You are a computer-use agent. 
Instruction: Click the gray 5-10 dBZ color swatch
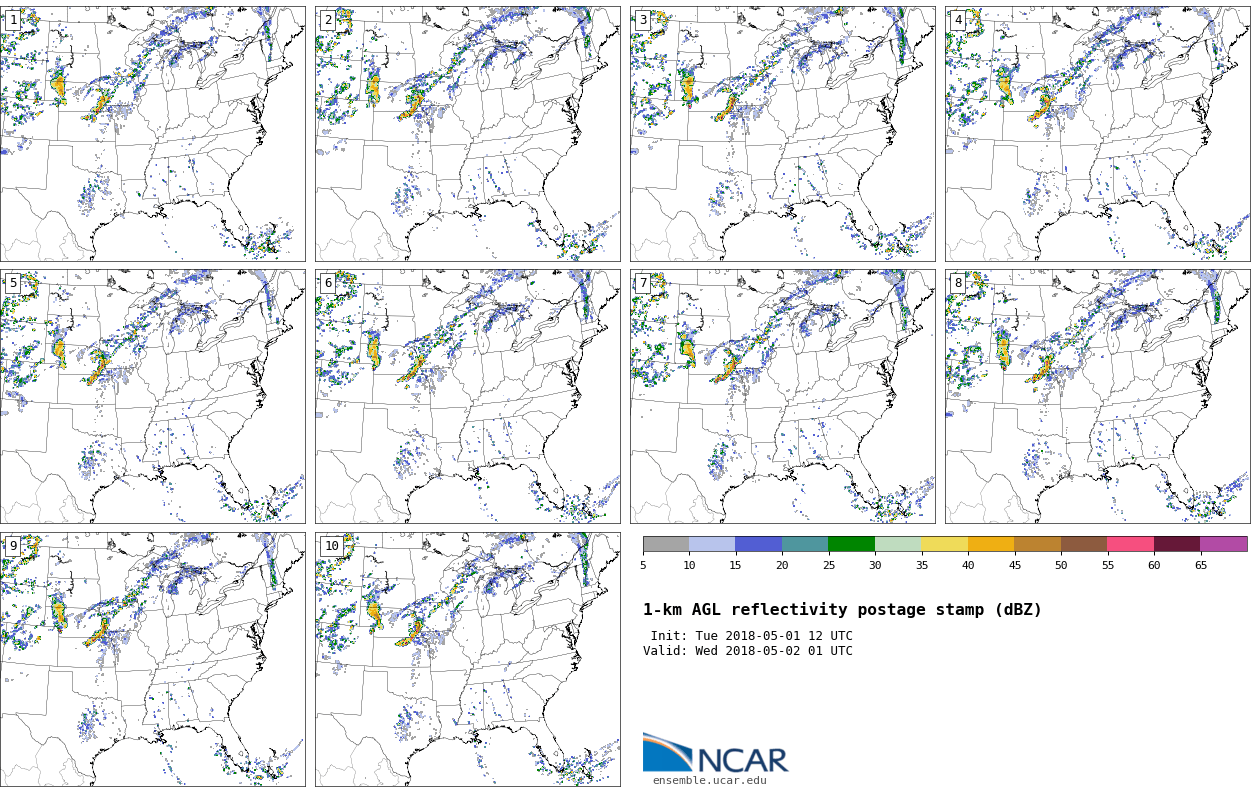click(x=666, y=544)
